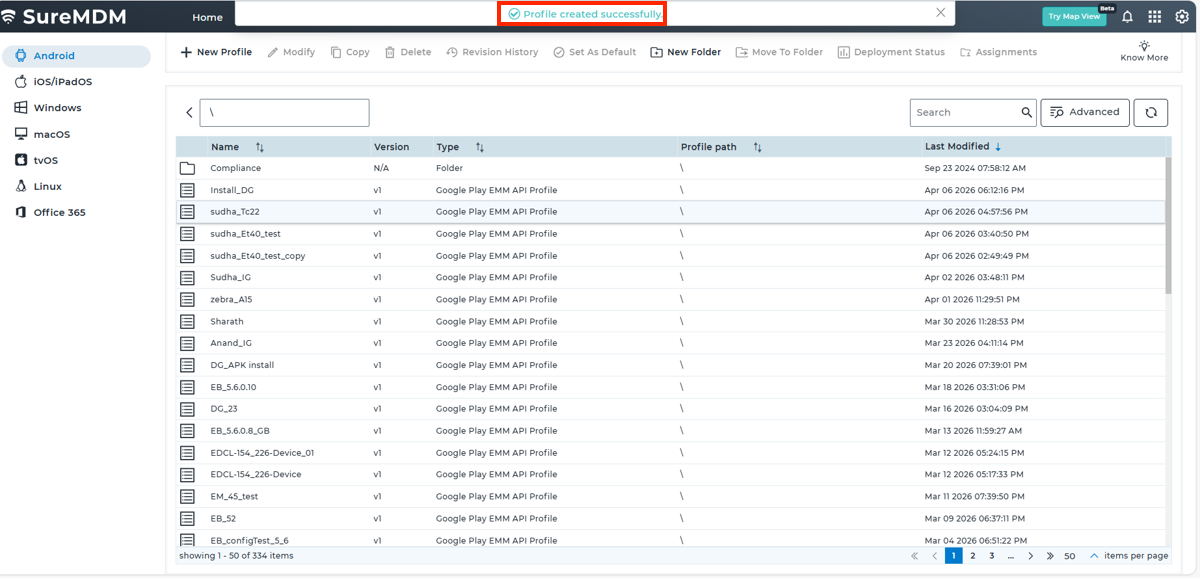Click the Compliance folder icon
This screenshot has height=578, width=1200.
pos(187,168)
